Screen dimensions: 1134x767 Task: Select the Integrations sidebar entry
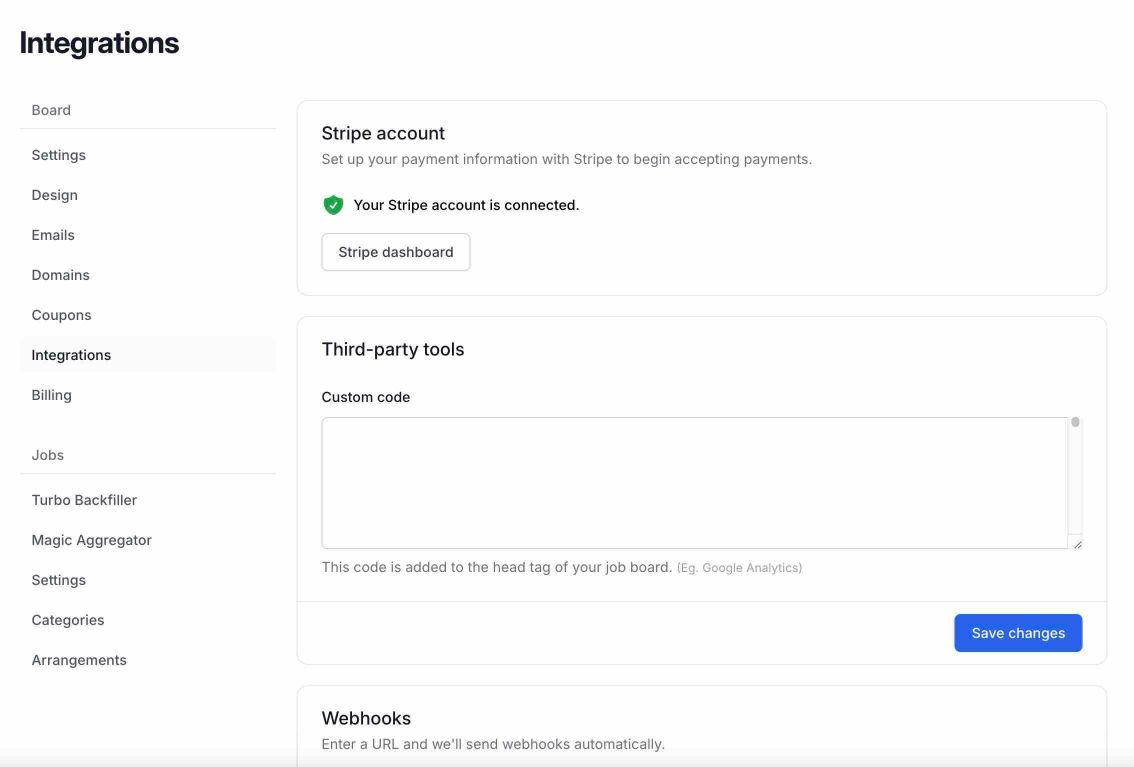(71, 354)
